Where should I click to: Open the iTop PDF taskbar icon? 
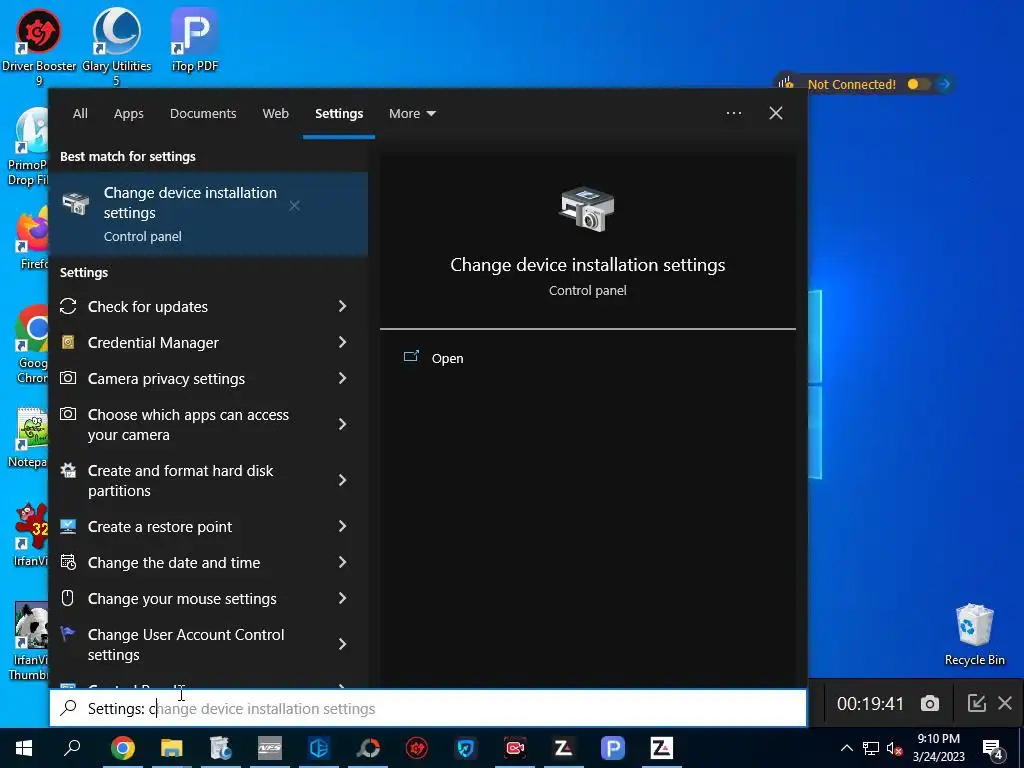pyautogui.click(x=613, y=748)
